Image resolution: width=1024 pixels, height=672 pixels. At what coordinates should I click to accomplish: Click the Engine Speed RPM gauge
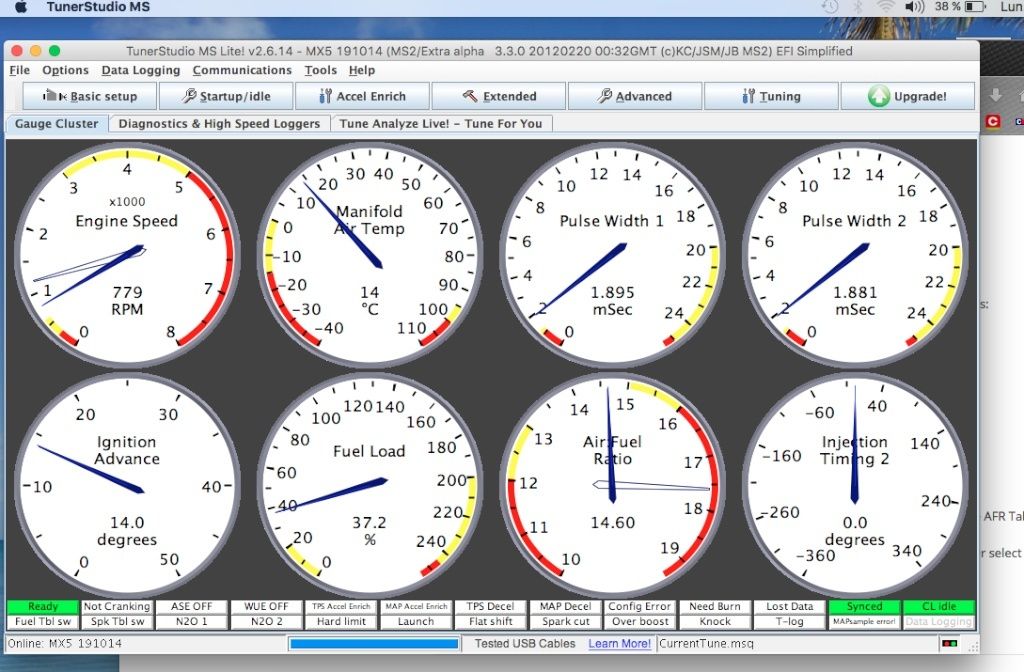tap(127, 255)
